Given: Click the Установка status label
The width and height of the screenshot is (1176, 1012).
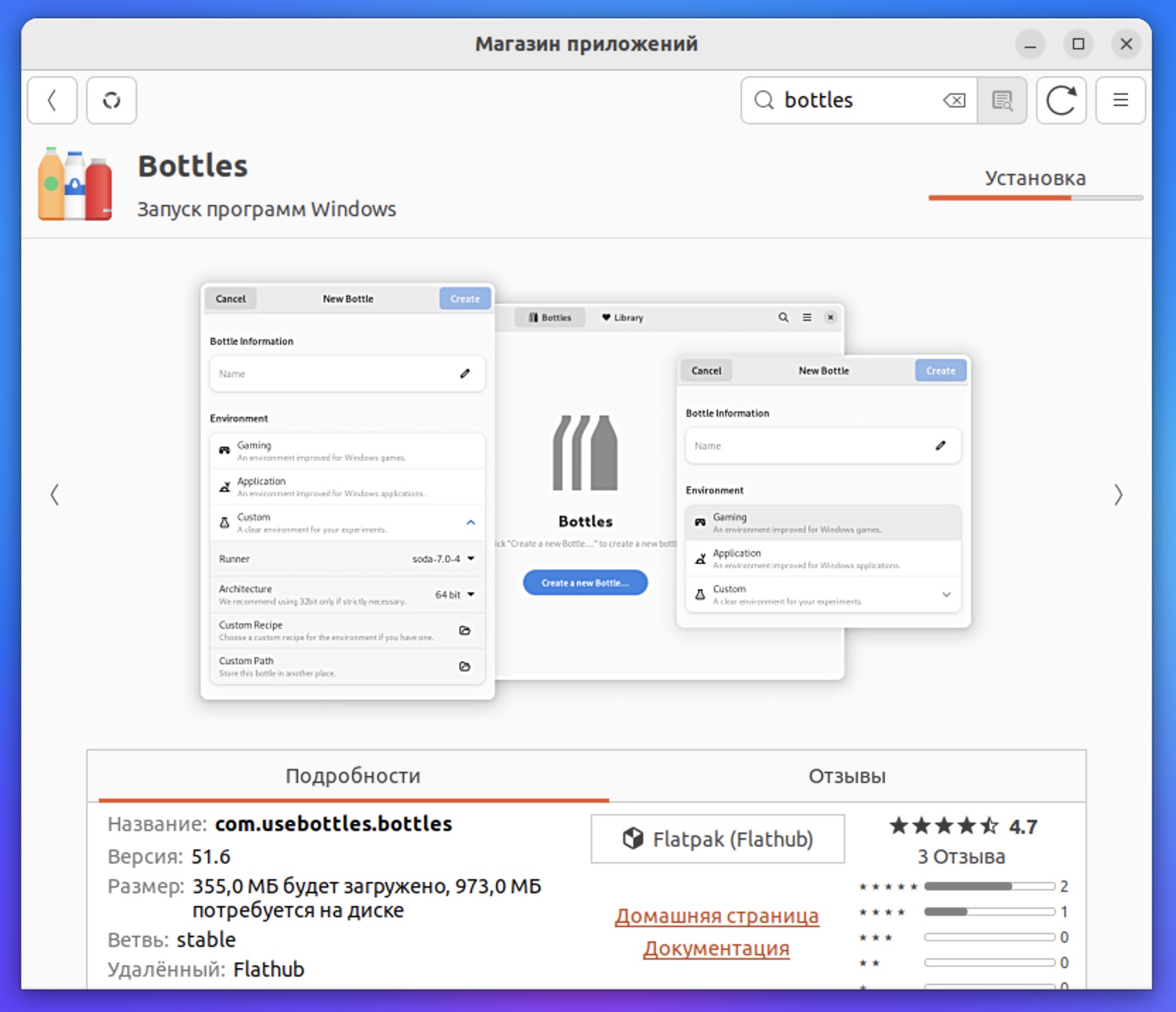Looking at the screenshot, I should point(1035,178).
